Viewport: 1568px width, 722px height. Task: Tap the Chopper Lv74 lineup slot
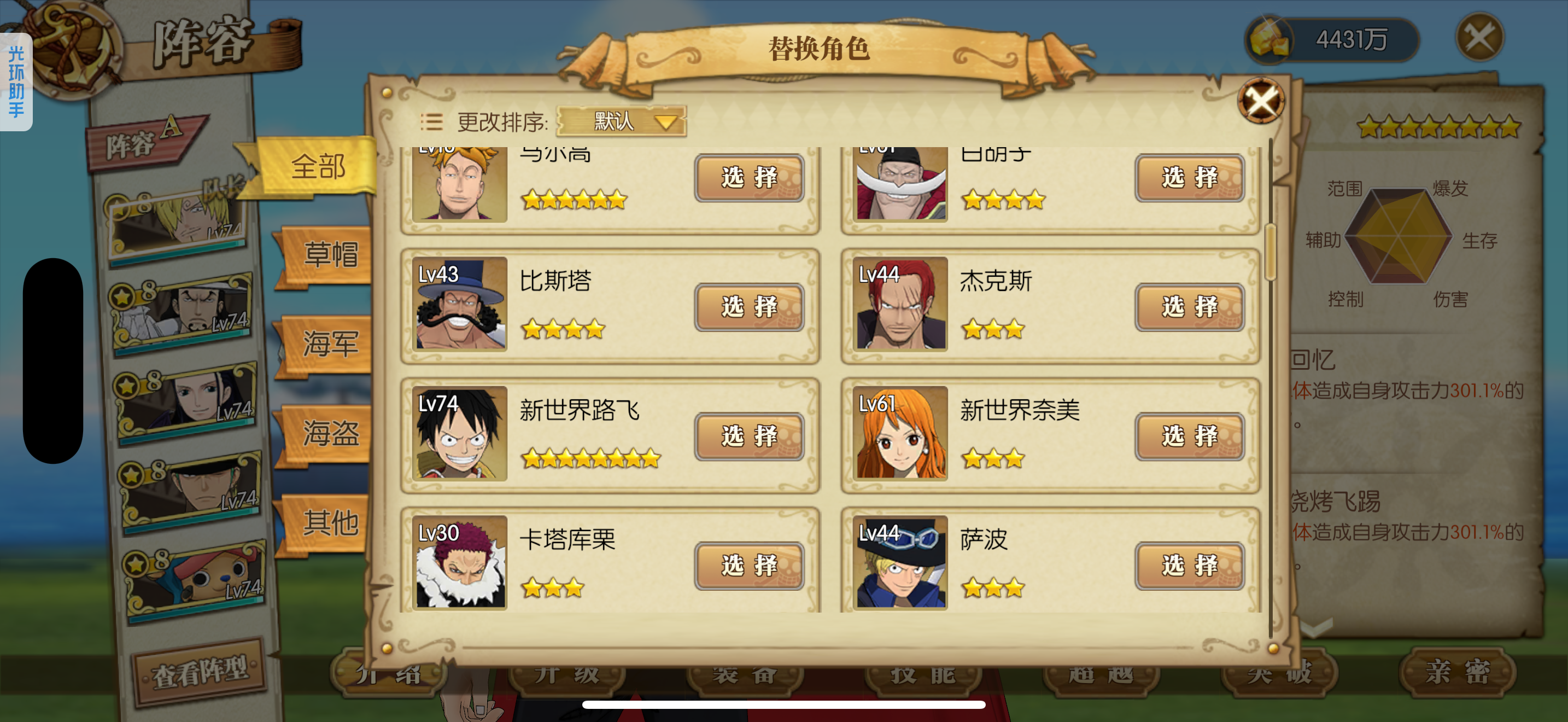tap(196, 581)
